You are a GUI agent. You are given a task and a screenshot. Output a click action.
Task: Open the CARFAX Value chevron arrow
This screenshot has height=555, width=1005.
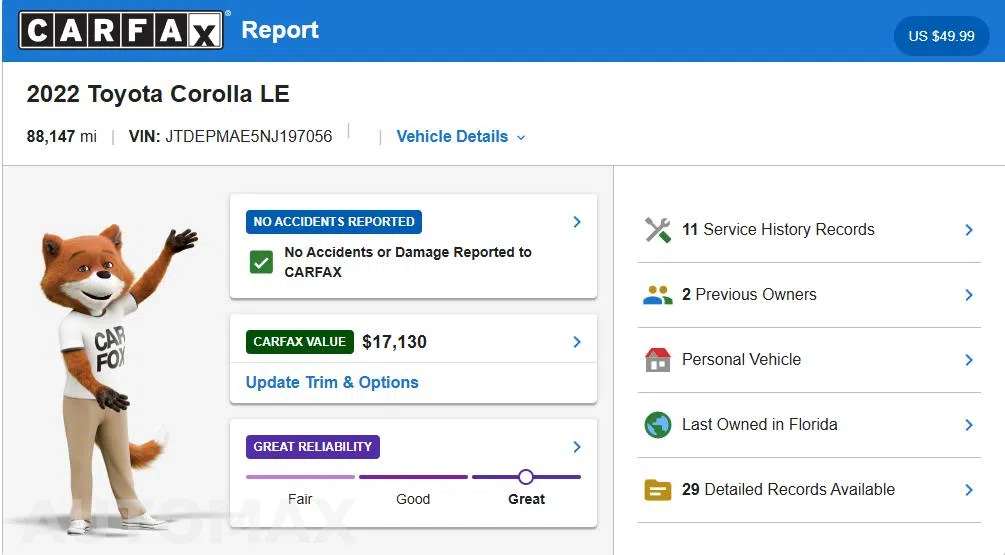coord(577,342)
